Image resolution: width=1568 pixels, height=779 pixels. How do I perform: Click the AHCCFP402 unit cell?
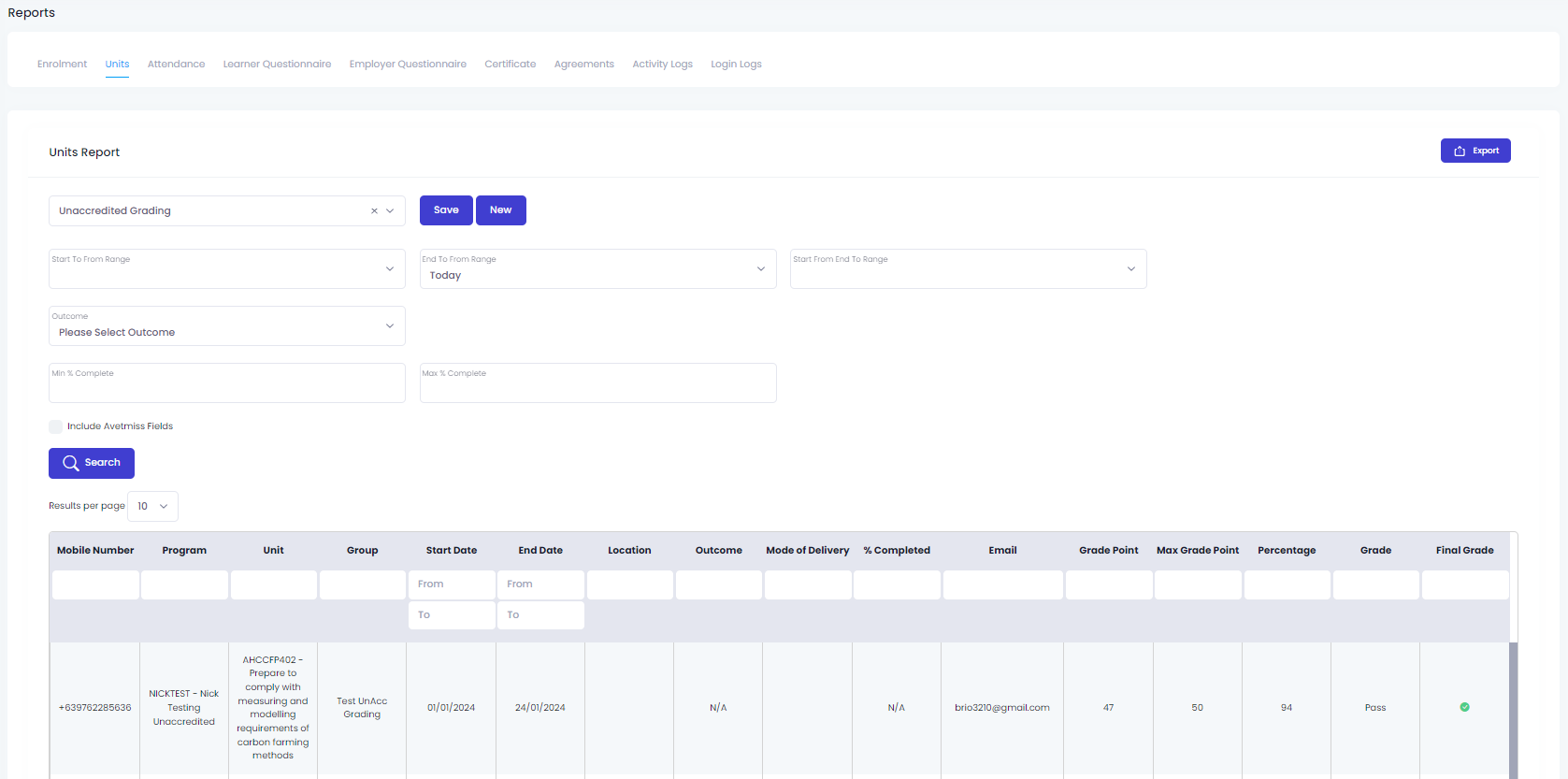pyautogui.click(x=273, y=708)
